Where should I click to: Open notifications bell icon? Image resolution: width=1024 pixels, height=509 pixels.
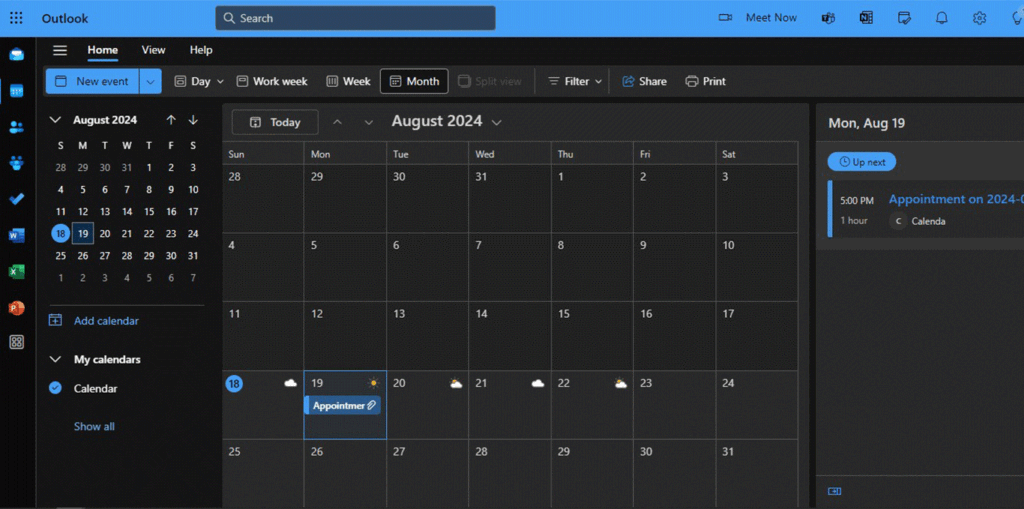pos(941,18)
